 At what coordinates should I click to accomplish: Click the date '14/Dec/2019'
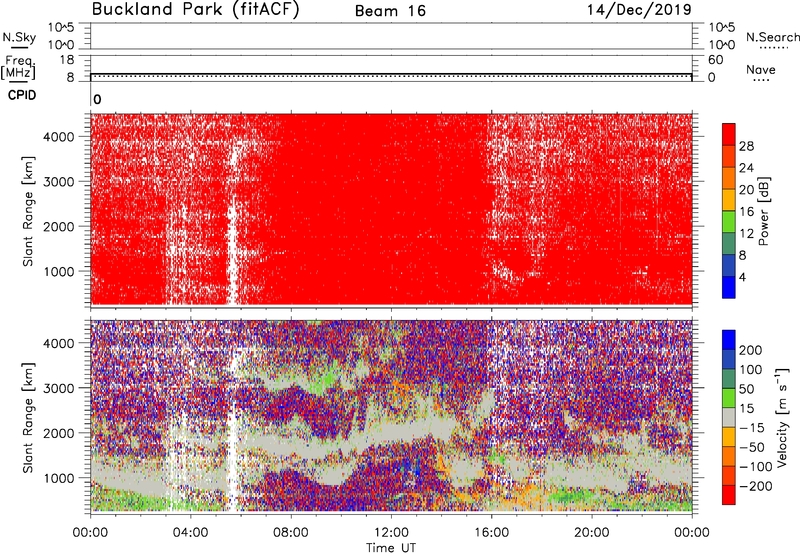pos(639,9)
